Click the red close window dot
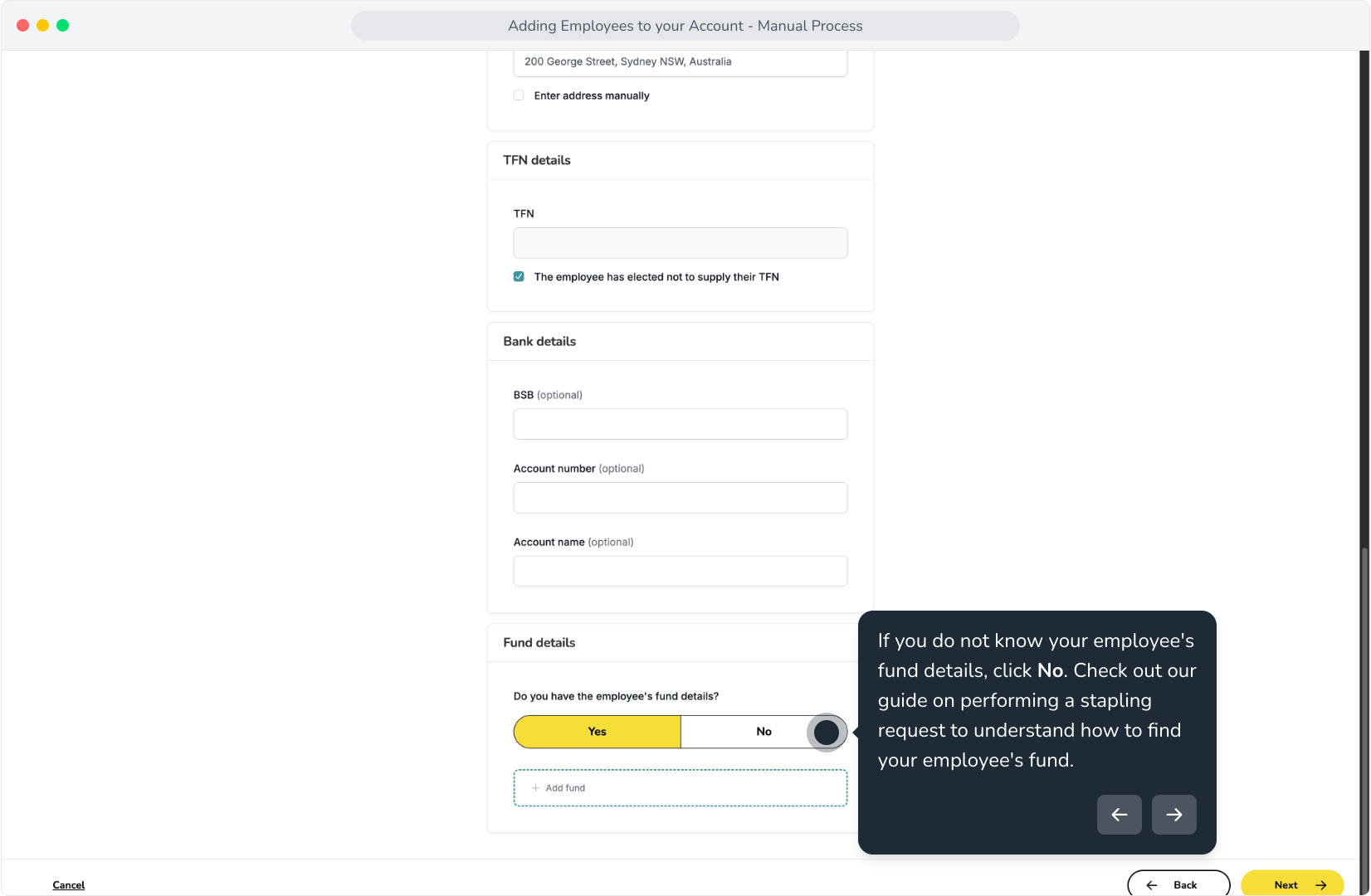Viewport: 1371px width, 896px height. pyautogui.click(x=23, y=26)
